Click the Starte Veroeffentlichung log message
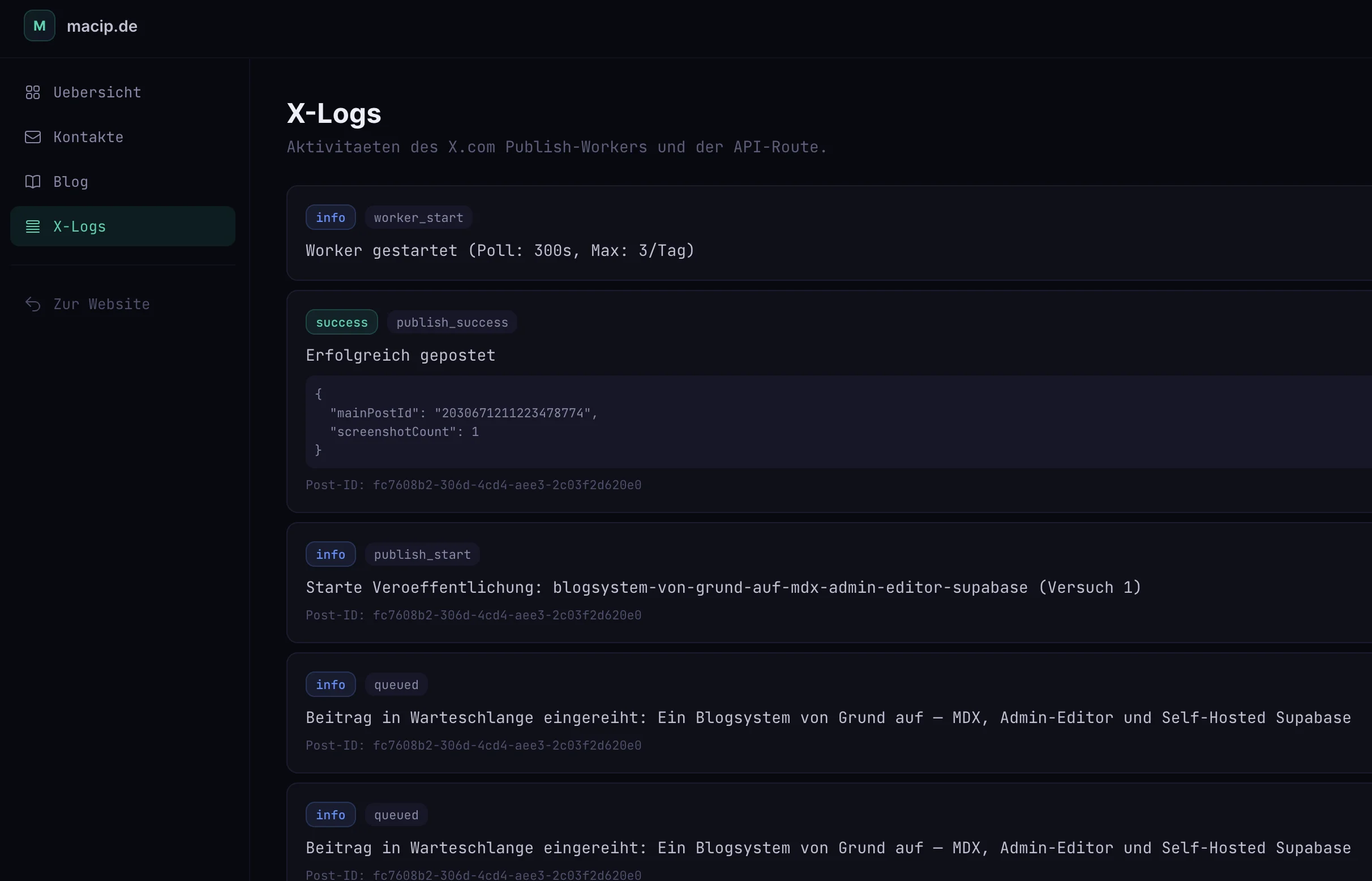Screen dimensions: 1372x881 coord(723,588)
